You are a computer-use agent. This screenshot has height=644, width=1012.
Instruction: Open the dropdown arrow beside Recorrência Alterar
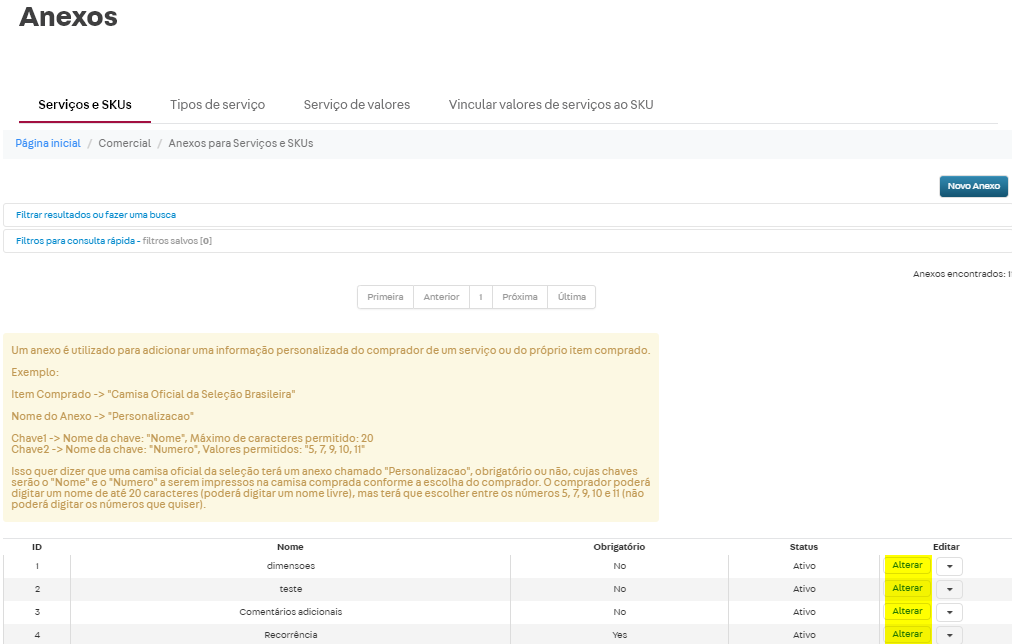948,634
